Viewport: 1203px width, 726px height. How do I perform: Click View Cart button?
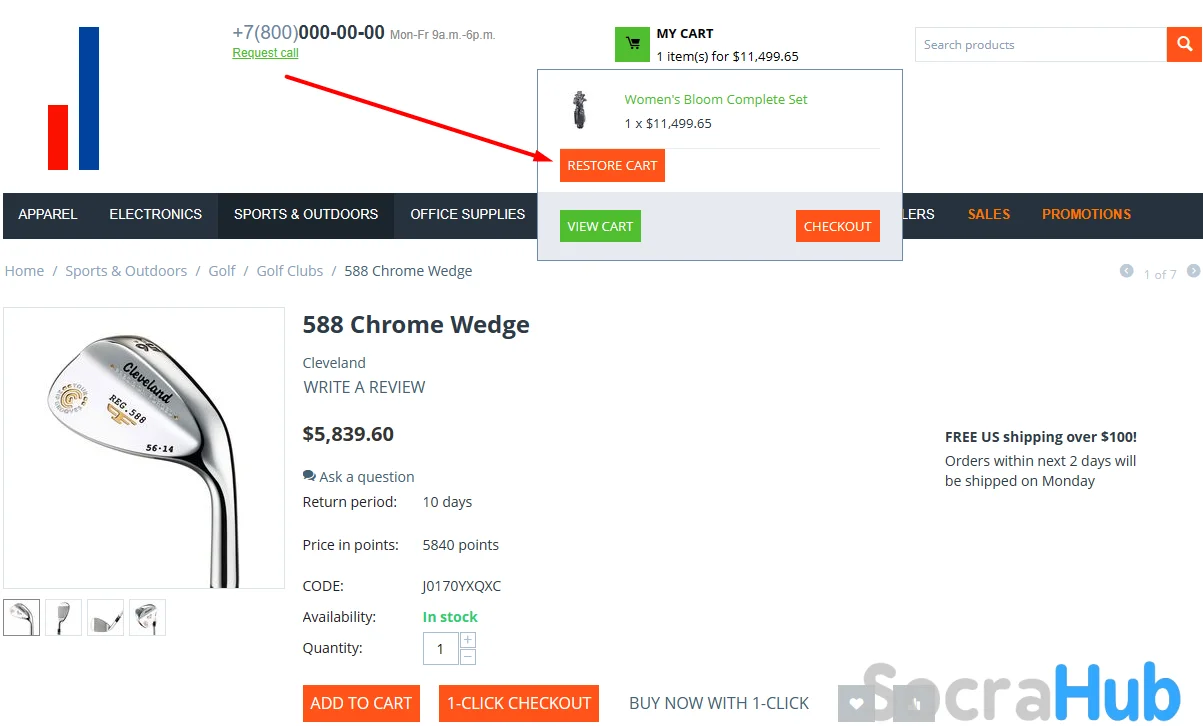click(x=600, y=226)
